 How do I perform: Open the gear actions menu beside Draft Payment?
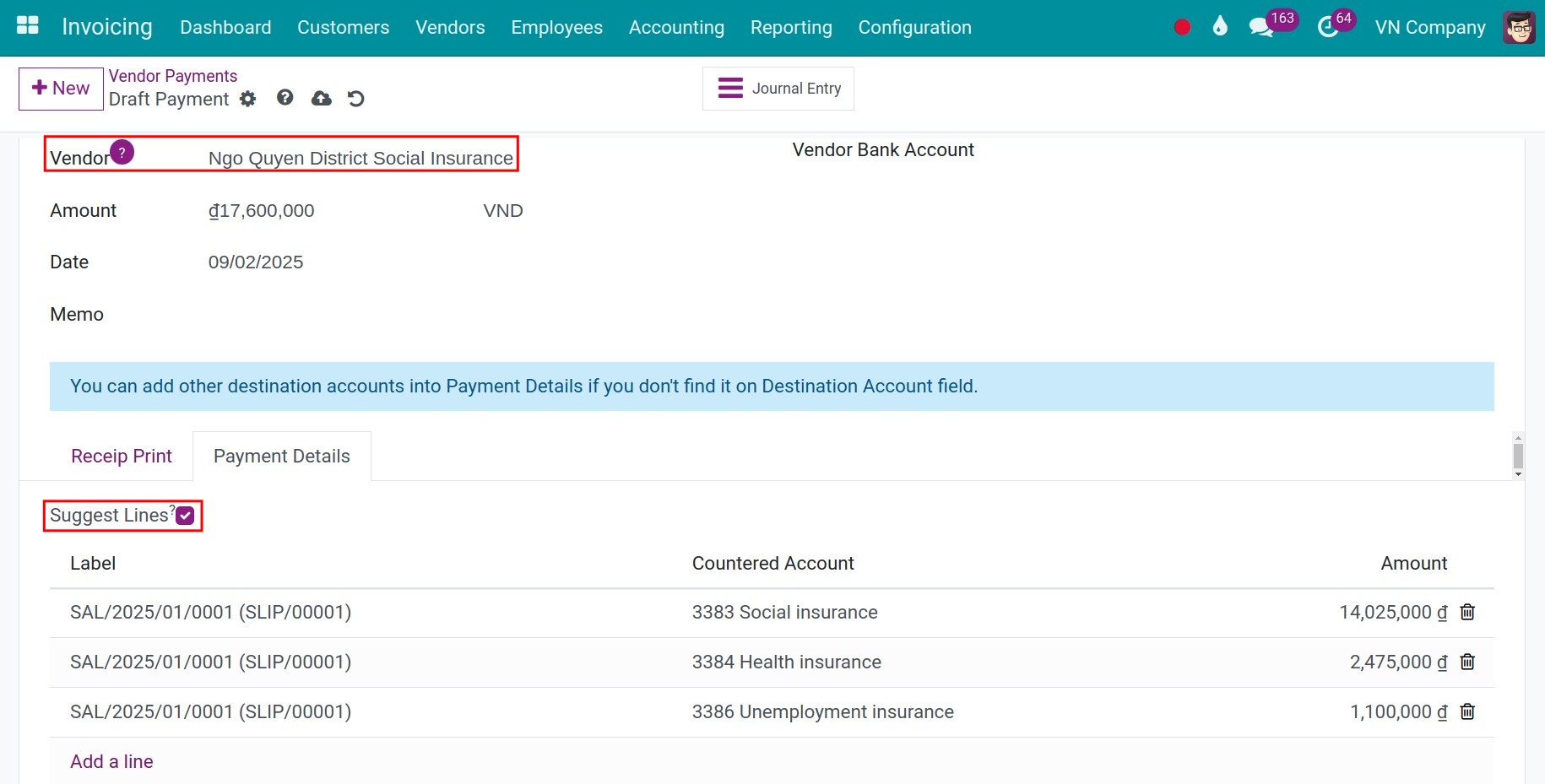247,99
